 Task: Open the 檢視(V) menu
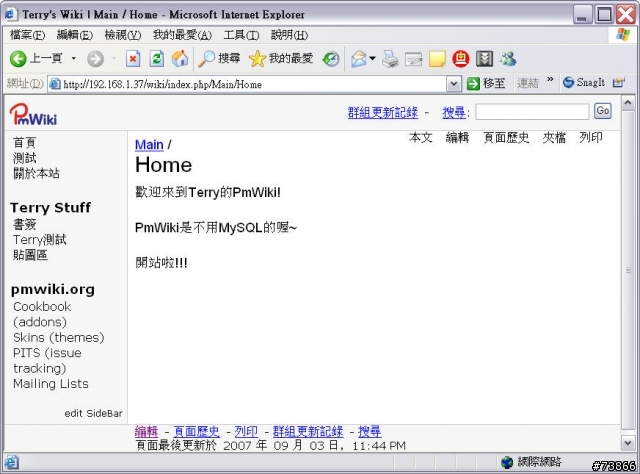click(x=122, y=36)
